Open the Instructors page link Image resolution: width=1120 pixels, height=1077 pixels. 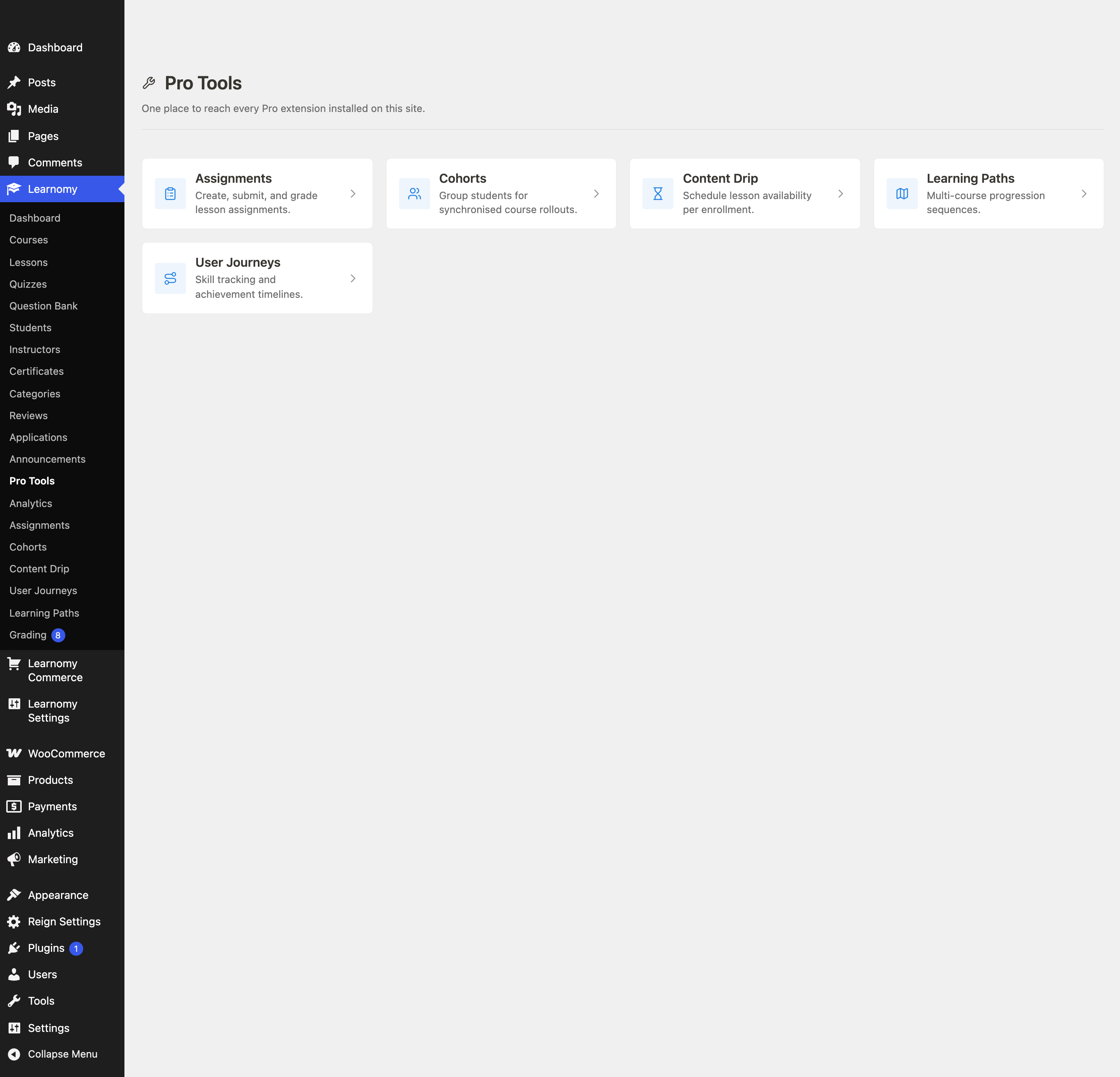35,349
